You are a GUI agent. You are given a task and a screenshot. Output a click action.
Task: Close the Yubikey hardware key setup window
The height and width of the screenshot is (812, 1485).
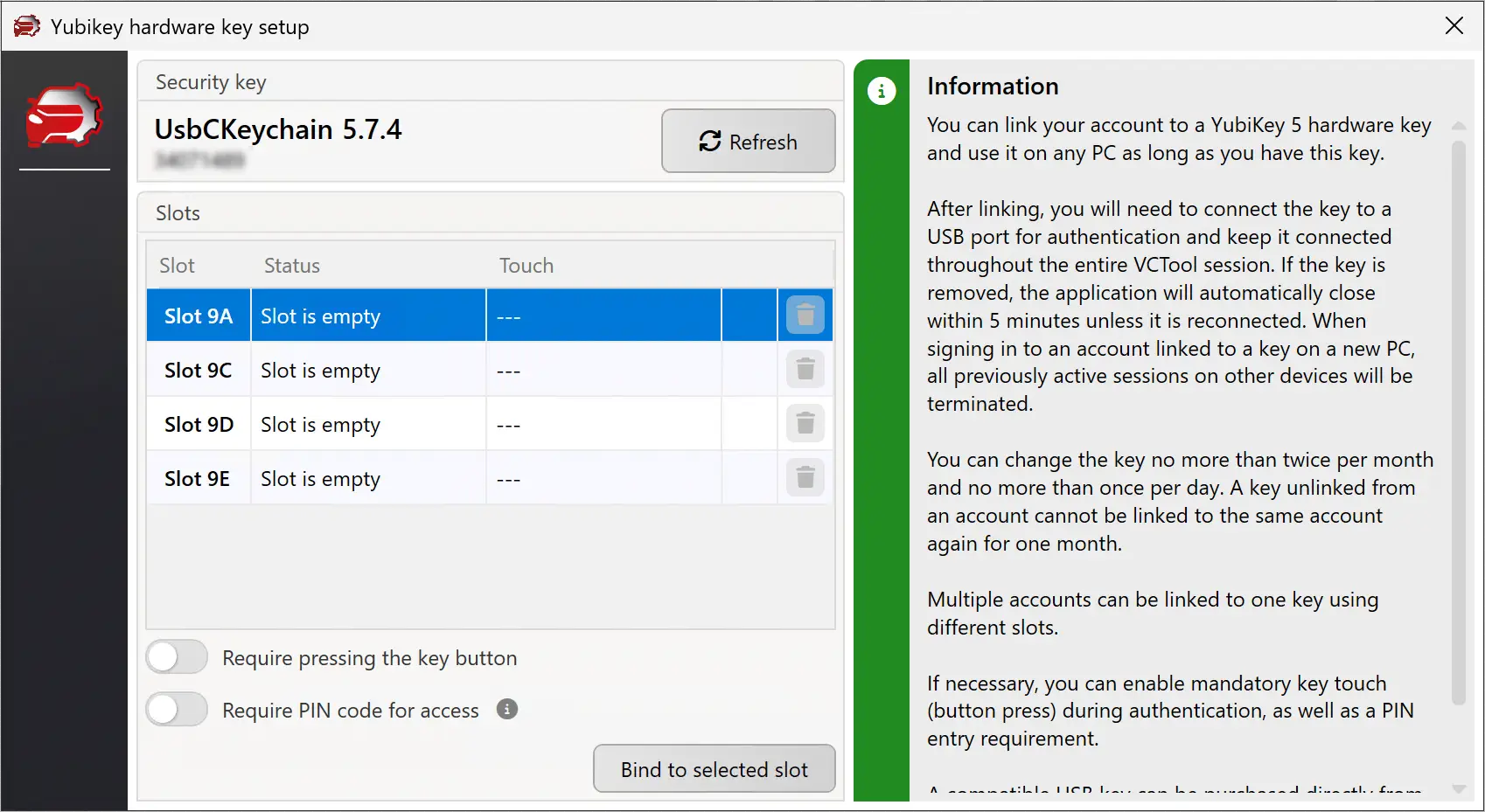pos(1454,26)
